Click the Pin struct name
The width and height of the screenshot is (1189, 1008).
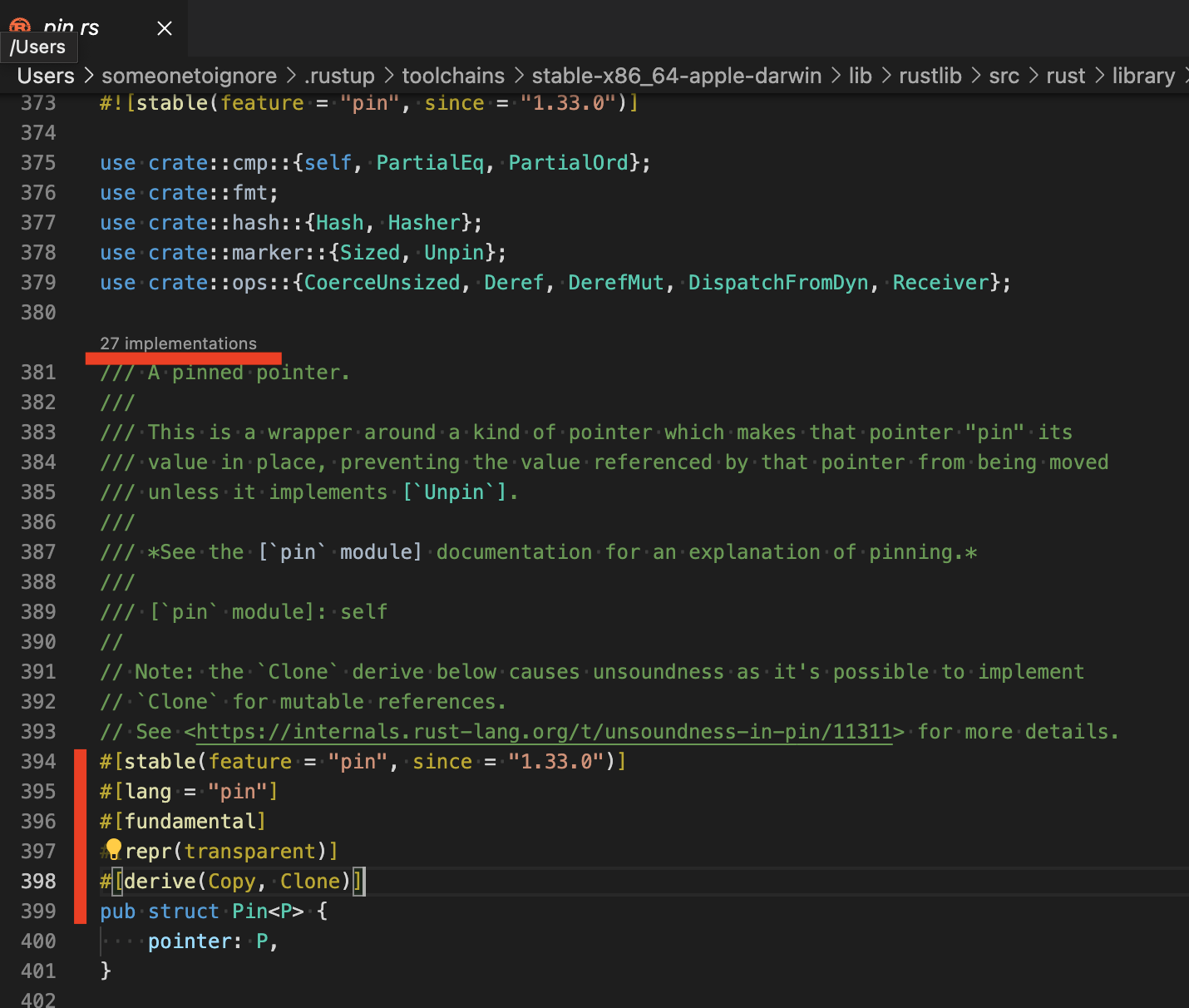point(249,911)
